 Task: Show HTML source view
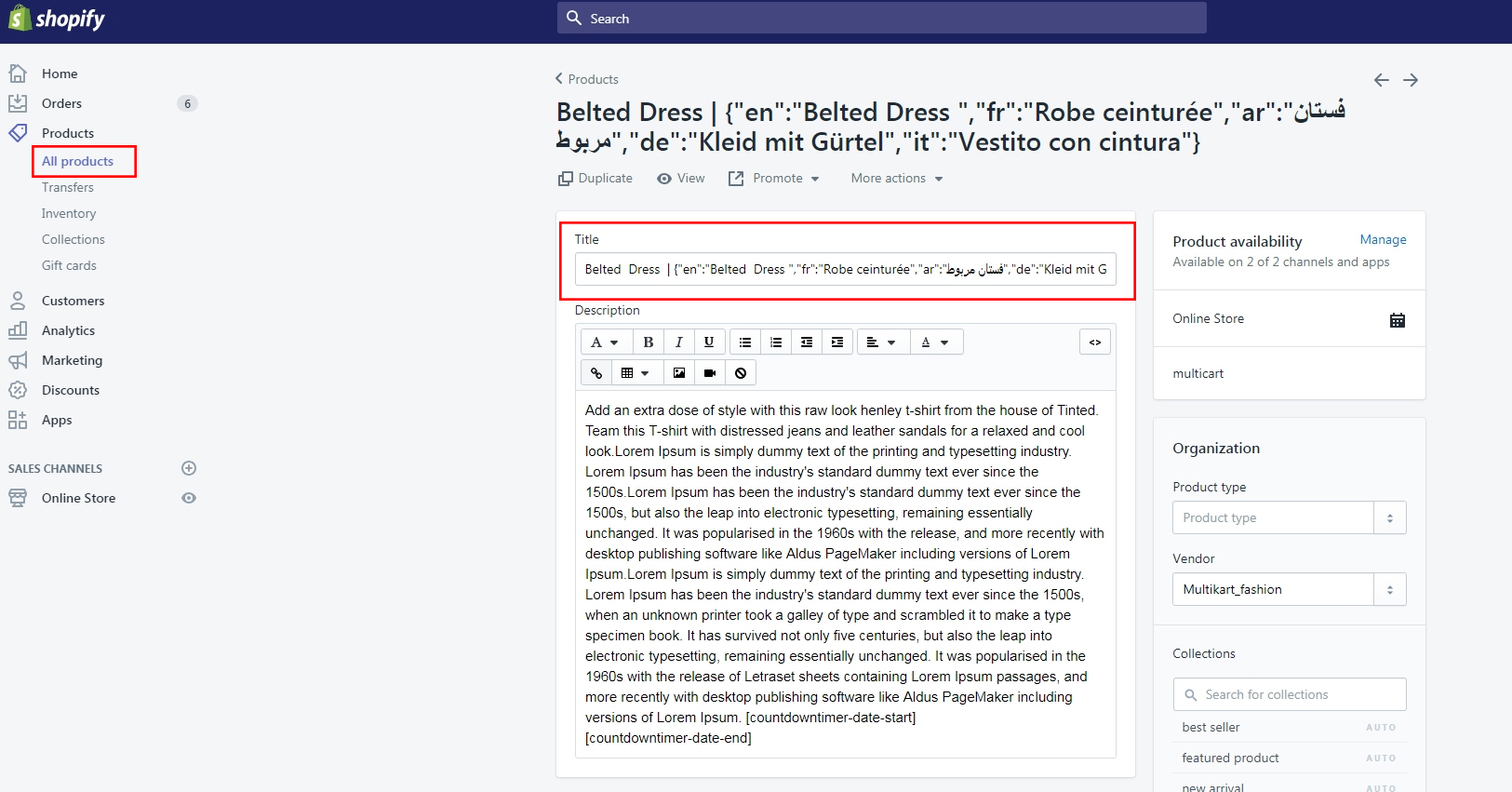point(1095,342)
